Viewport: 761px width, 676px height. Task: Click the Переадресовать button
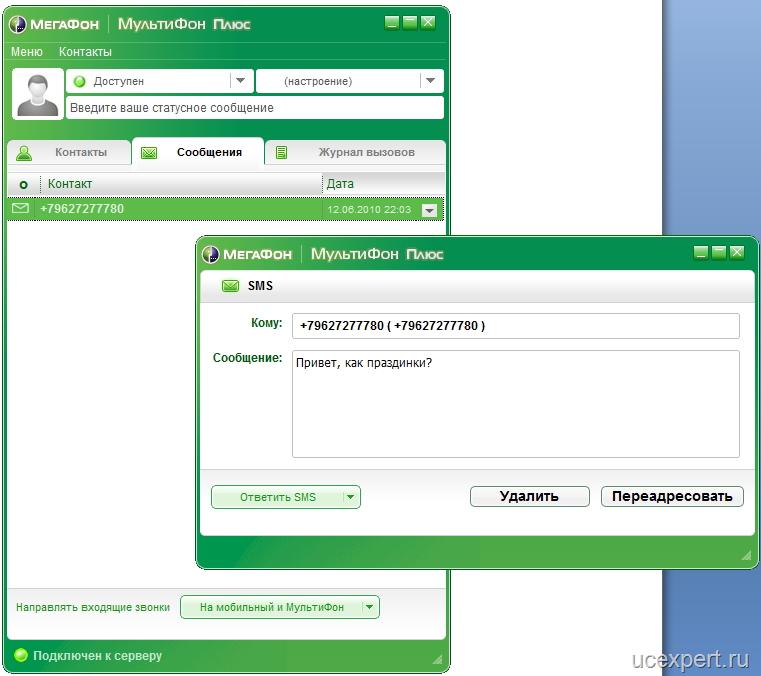(672, 496)
